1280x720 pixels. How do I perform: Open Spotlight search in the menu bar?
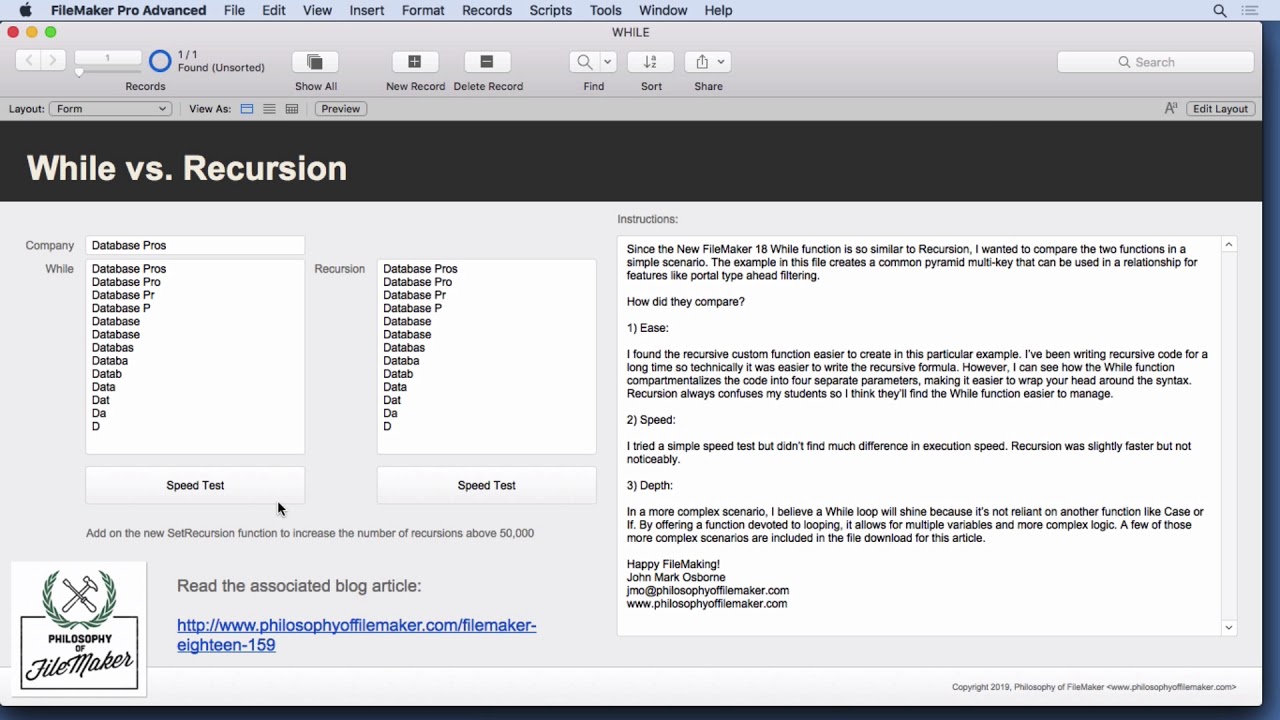tap(1220, 10)
